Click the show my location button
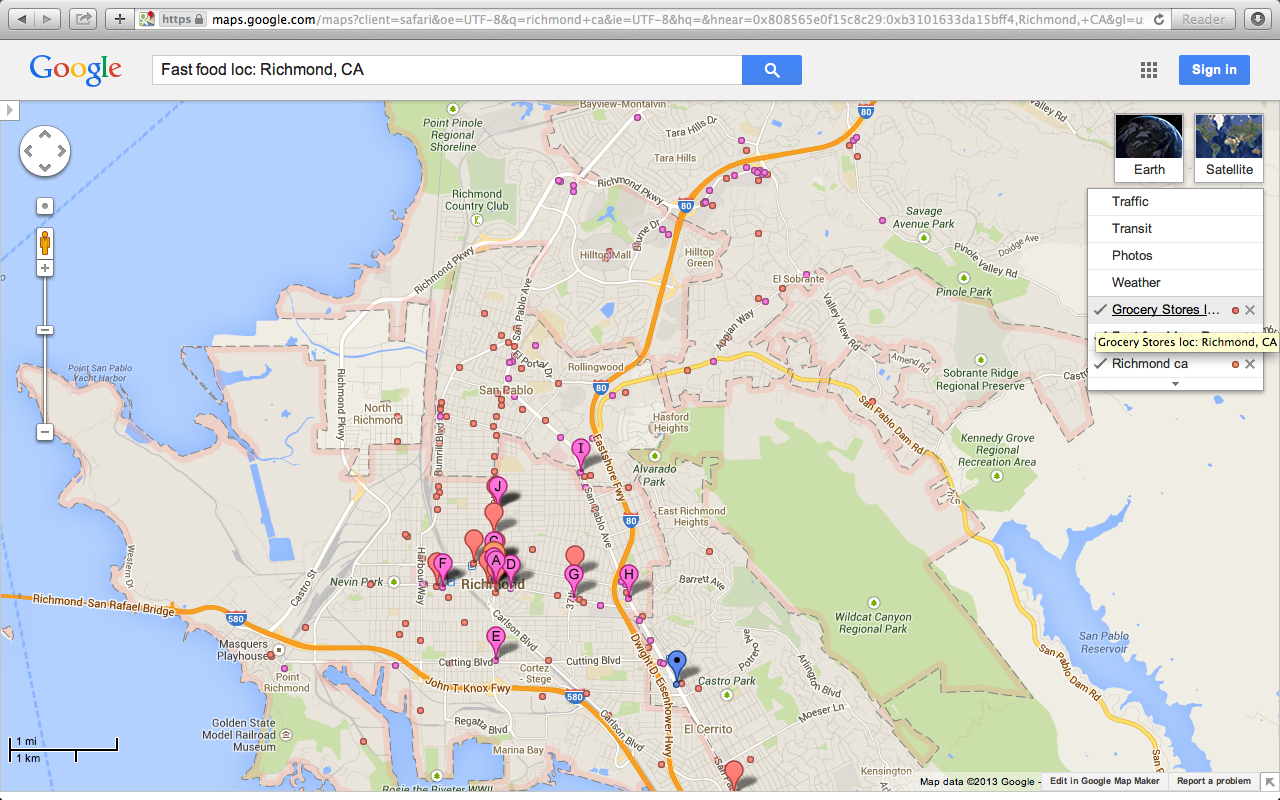 (x=45, y=206)
